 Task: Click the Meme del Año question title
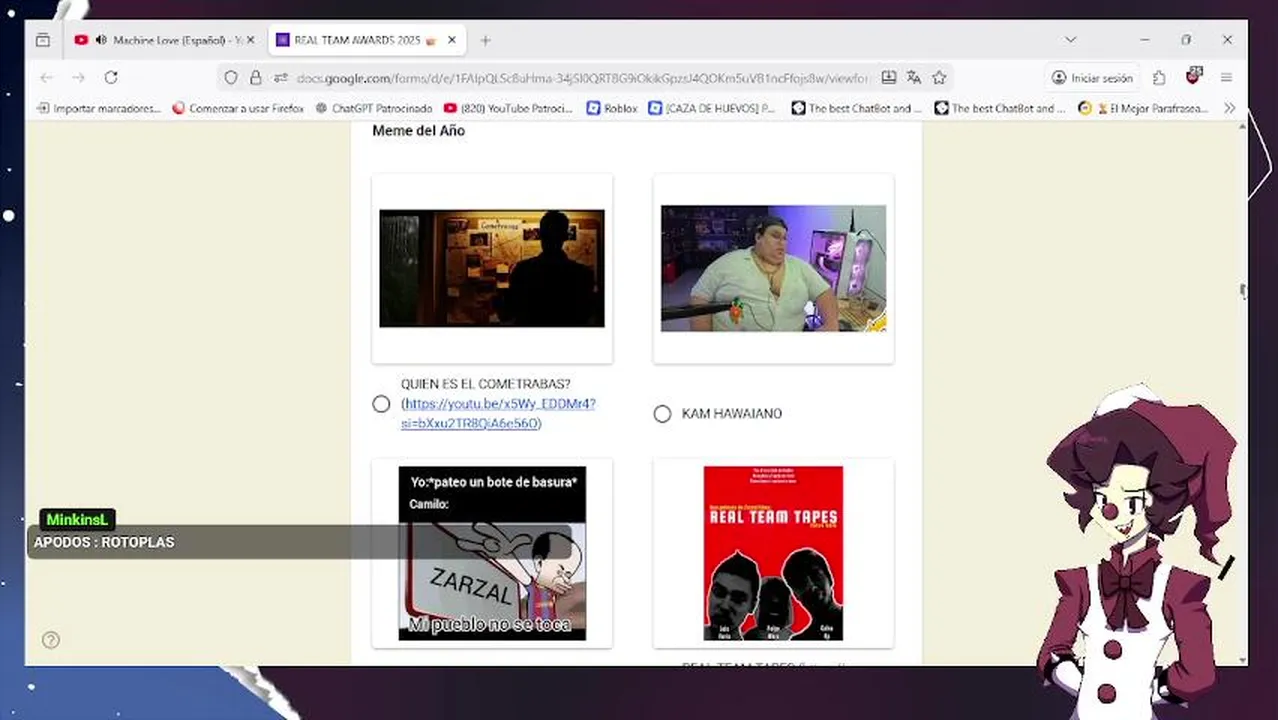pos(418,131)
